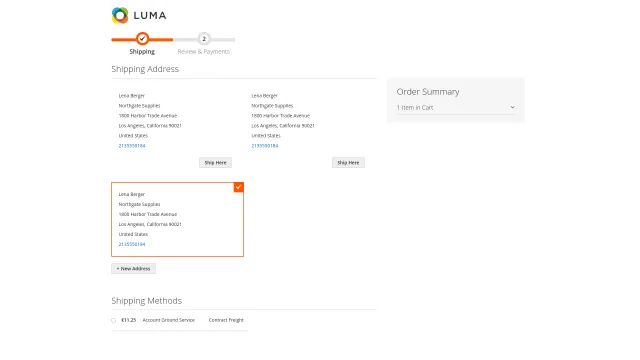Click the phone number link in the selected address card
The height and width of the screenshot is (360, 640).
tap(132, 244)
